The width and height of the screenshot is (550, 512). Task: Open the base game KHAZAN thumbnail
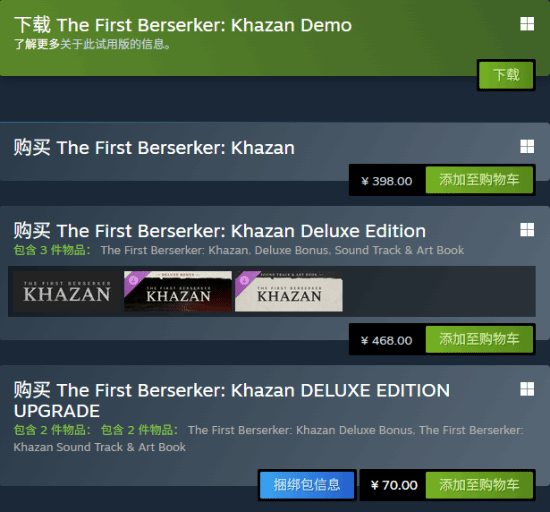[67, 291]
